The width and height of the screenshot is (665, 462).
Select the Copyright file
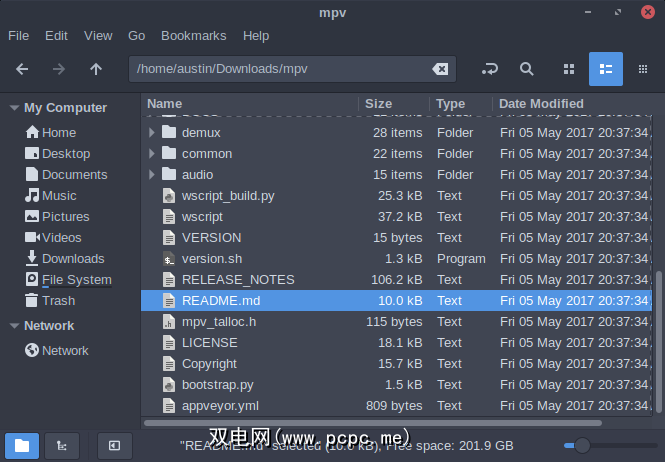coord(397,364)
